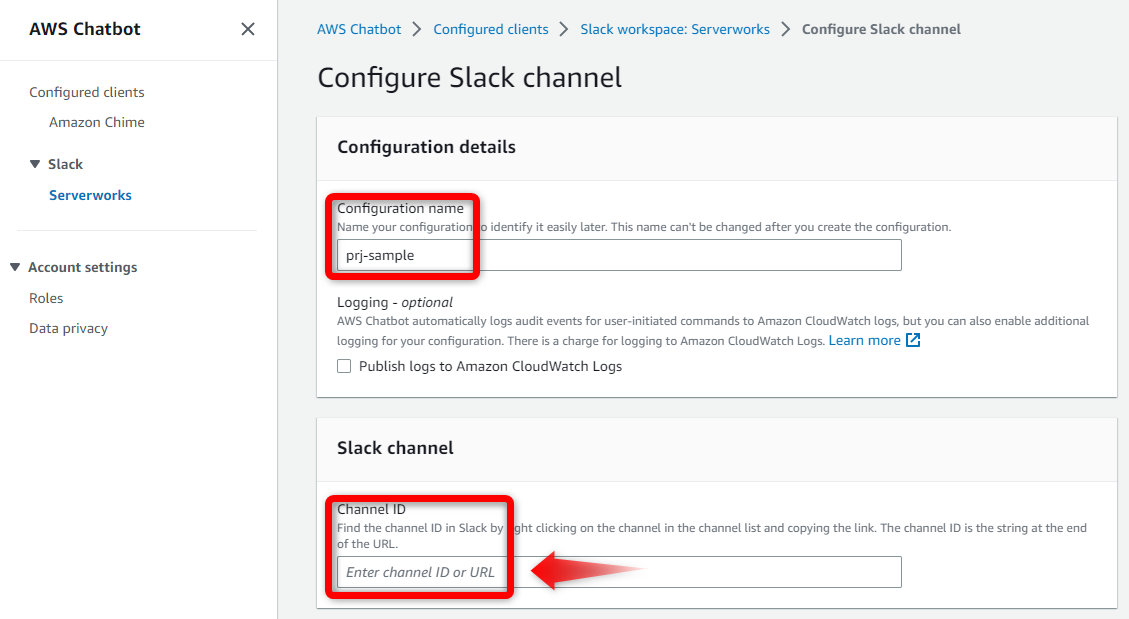
Task: Open Slack workspace: Serverworks breadcrumb
Action: coord(675,30)
